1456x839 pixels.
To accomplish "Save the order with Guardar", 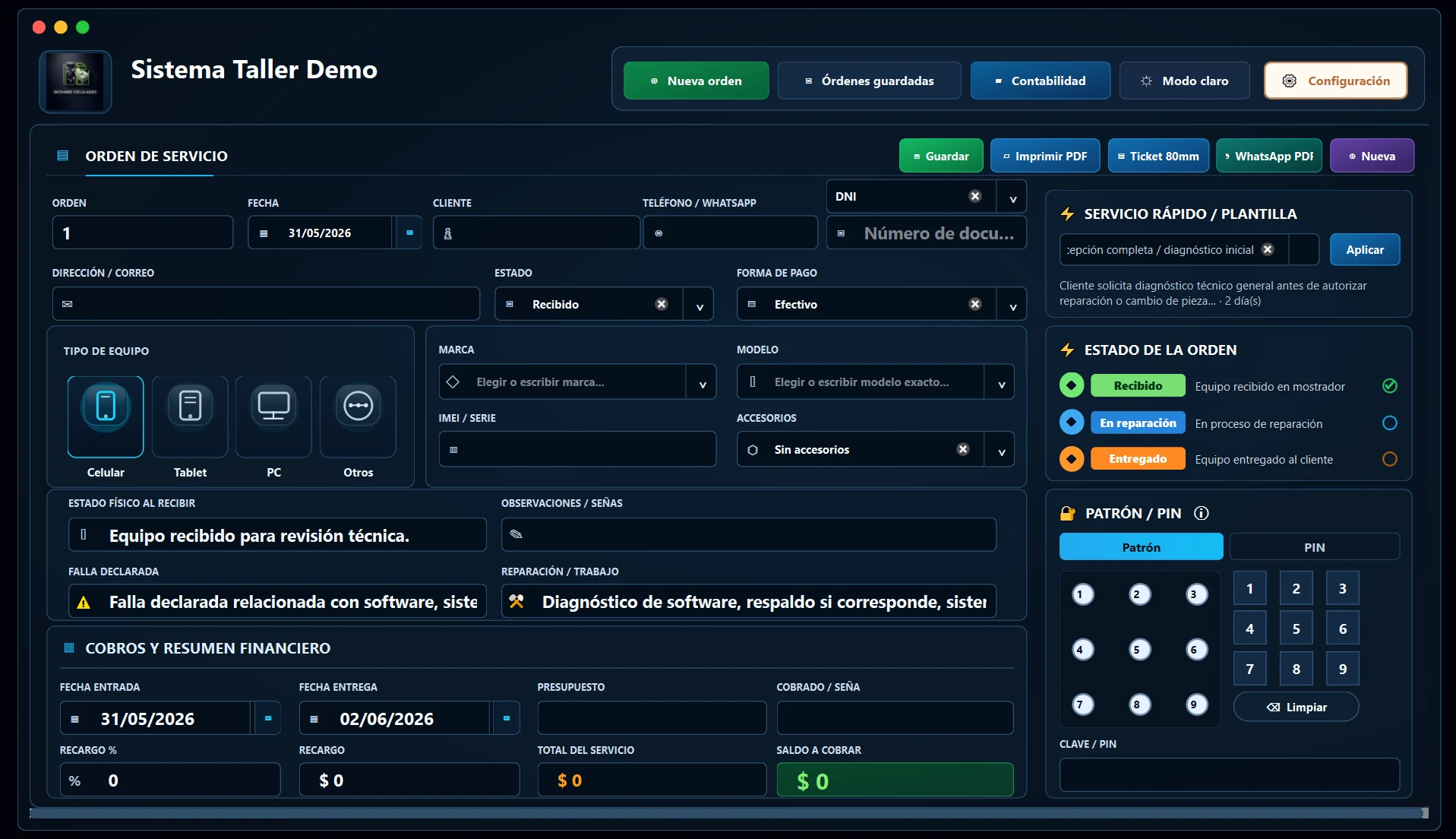I will pos(941,156).
